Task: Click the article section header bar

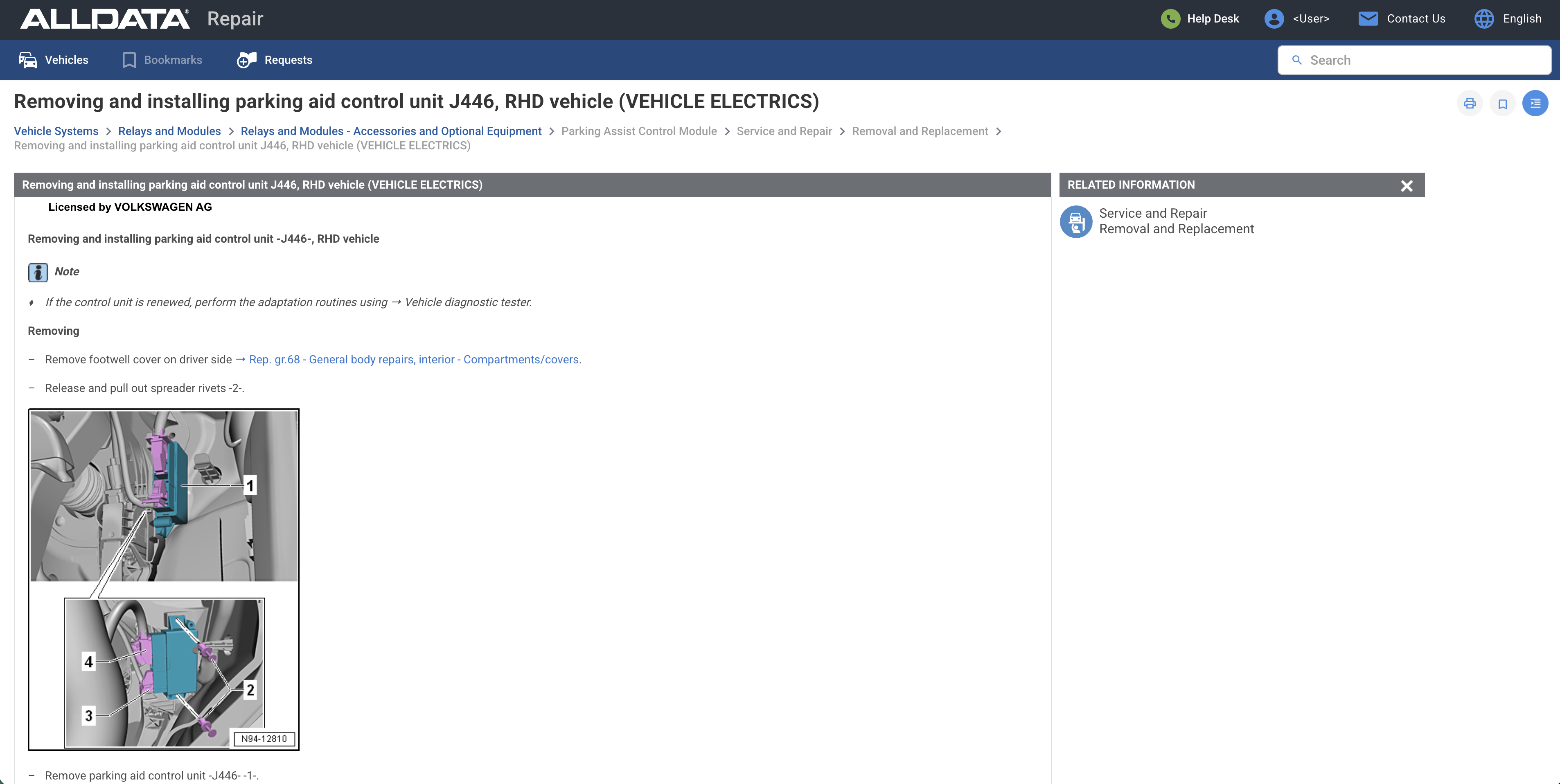Action: [x=532, y=185]
